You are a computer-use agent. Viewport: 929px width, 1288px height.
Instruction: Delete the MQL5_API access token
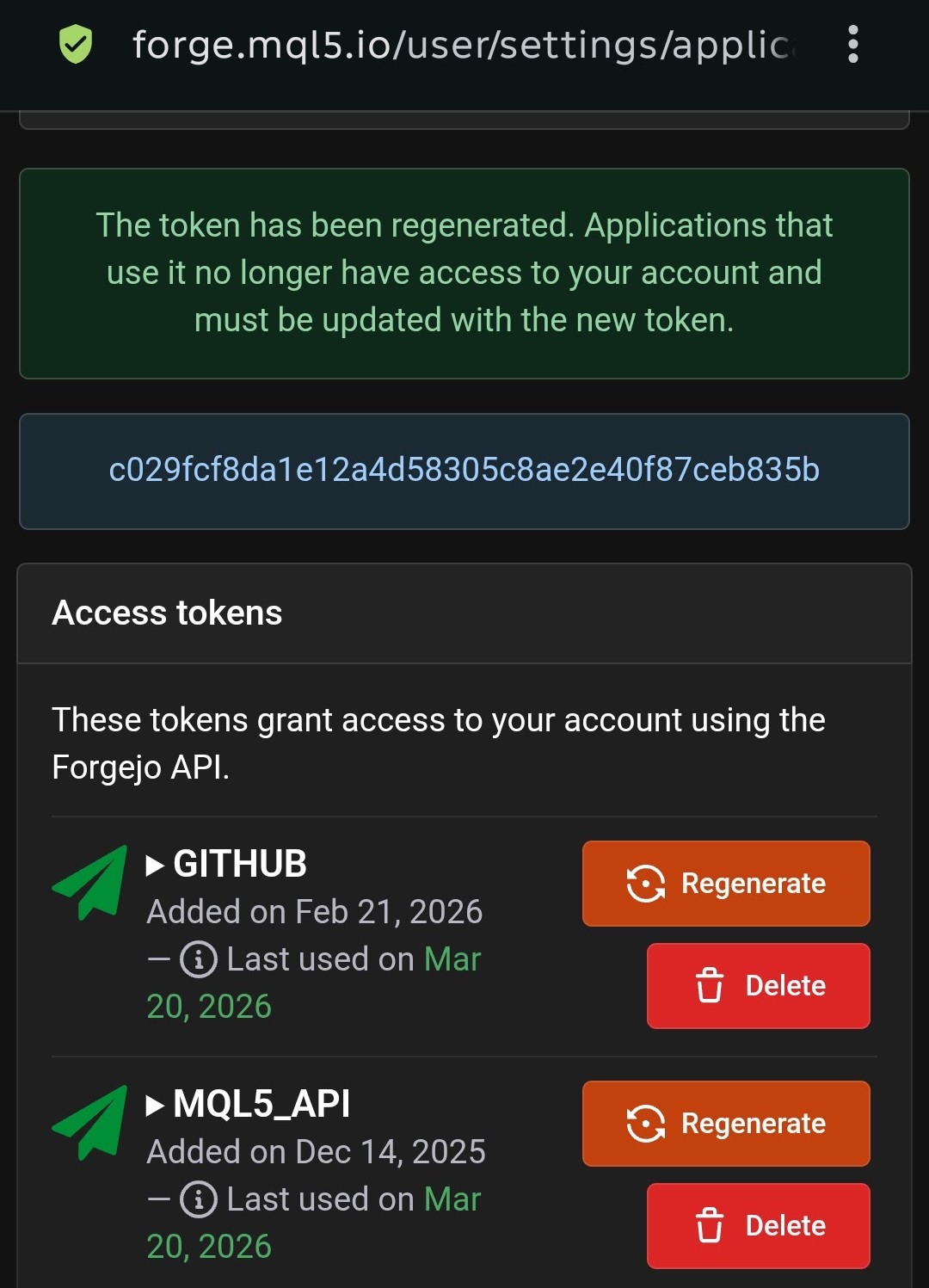[759, 1226]
